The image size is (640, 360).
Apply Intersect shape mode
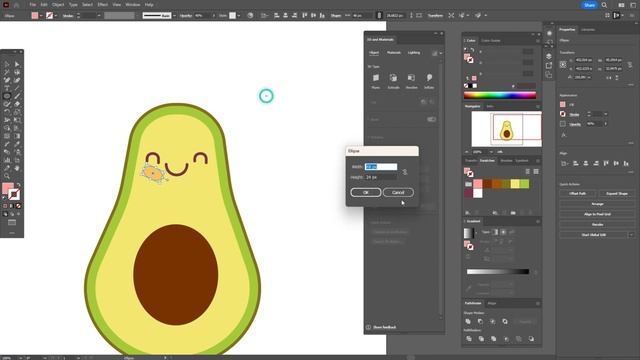point(493,322)
